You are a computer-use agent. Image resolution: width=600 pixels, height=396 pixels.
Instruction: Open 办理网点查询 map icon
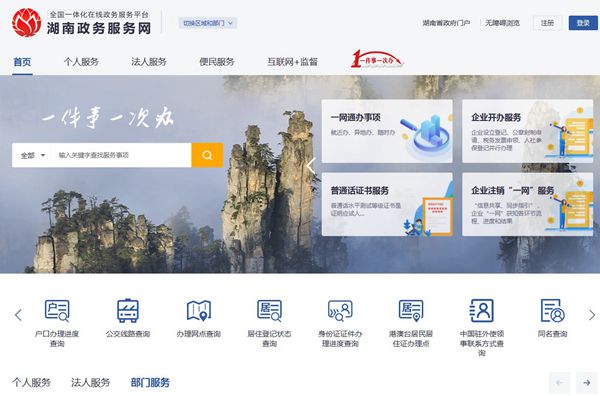pyautogui.click(x=199, y=311)
